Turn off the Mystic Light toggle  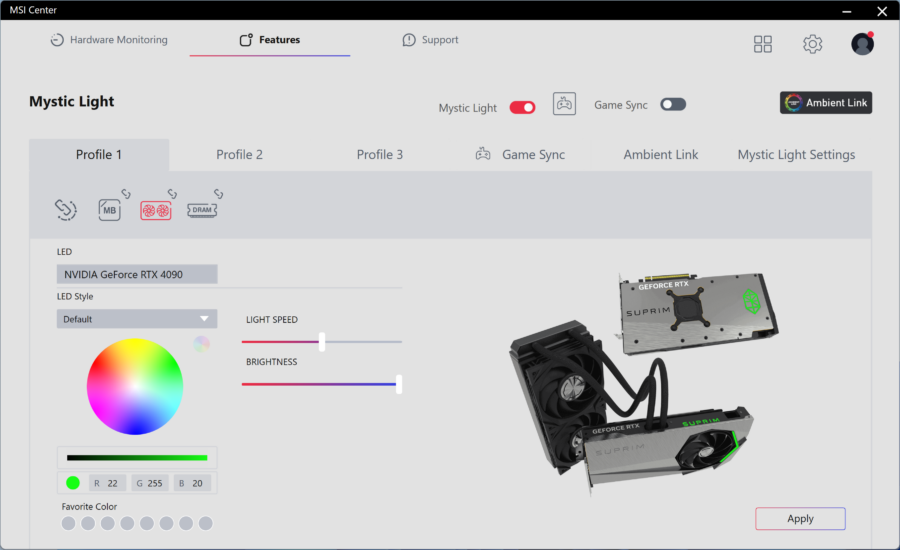[x=522, y=107]
